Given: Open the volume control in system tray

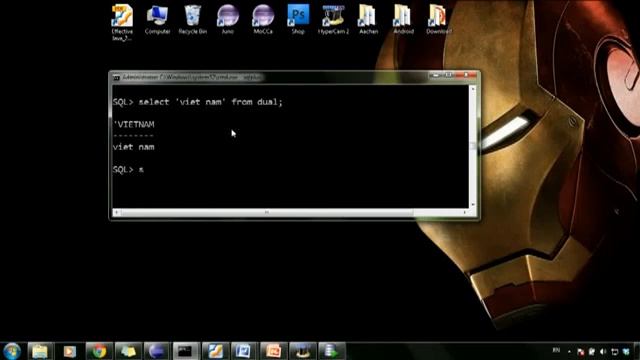Looking at the screenshot, I should tap(603, 351).
